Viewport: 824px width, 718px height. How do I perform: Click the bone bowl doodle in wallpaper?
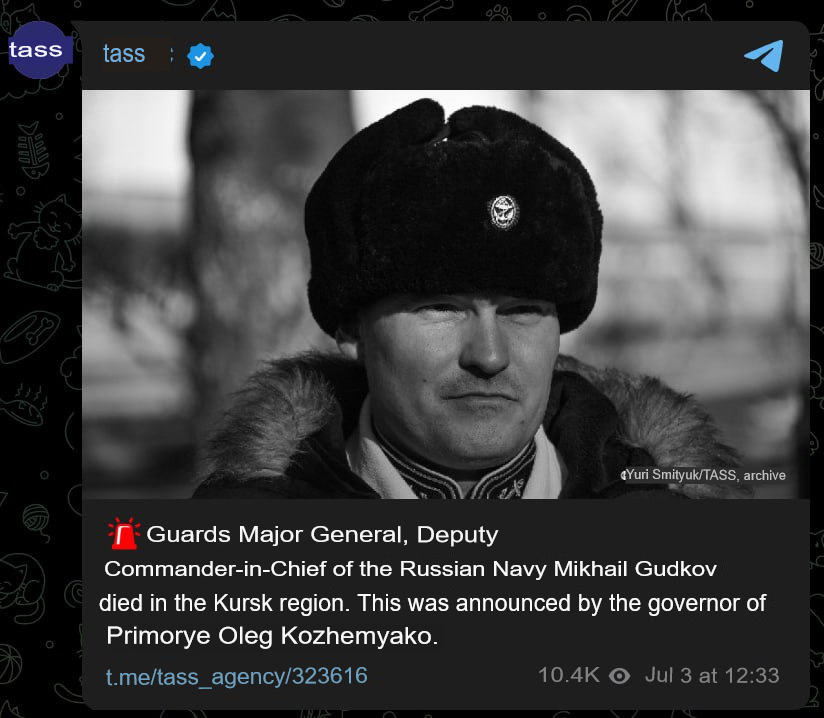coord(29,336)
